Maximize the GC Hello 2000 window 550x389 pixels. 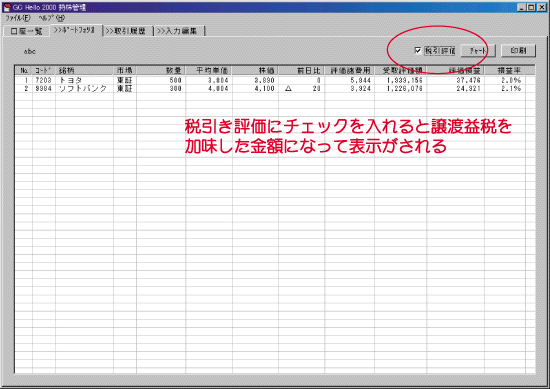(531, 7)
